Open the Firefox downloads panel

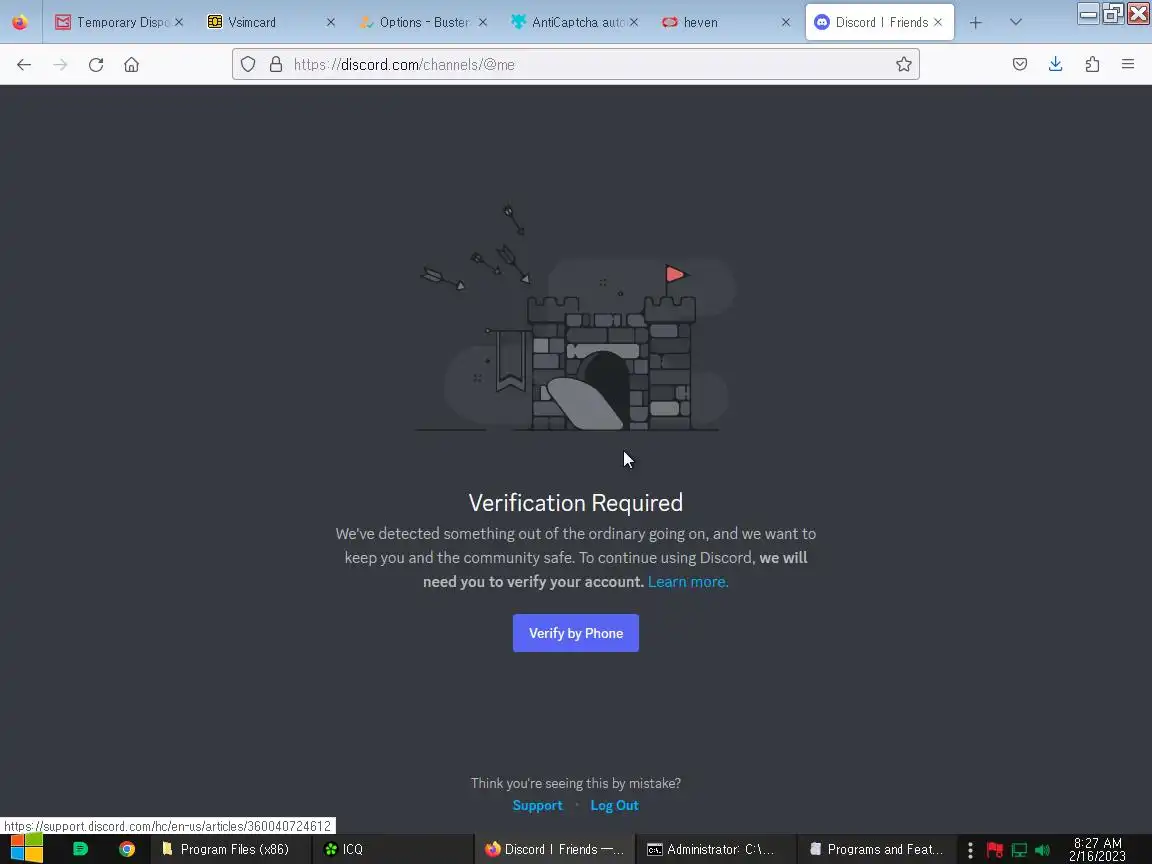coord(1056,65)
